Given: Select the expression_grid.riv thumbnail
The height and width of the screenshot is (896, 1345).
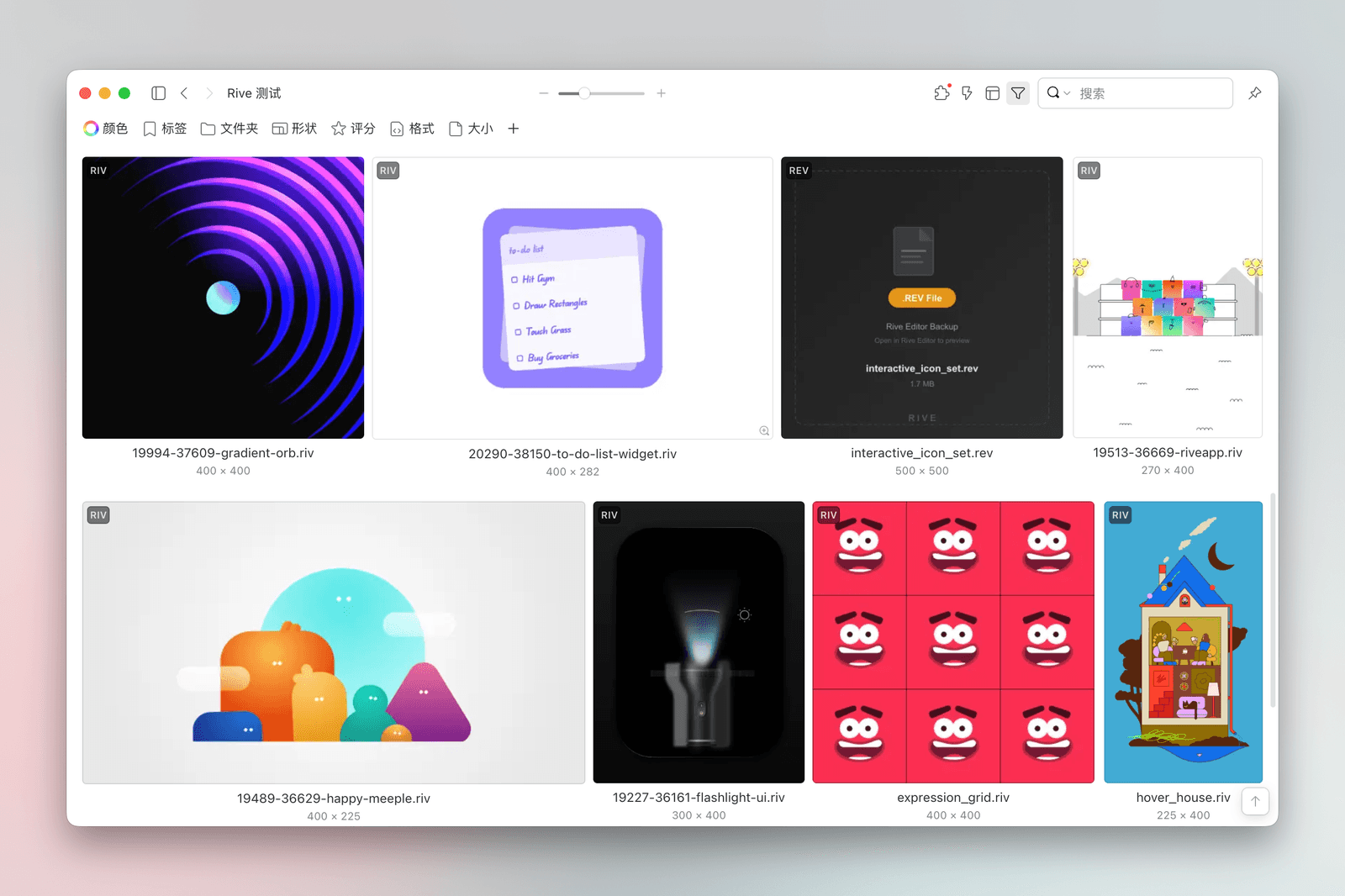Looking at the screenshot, I should coord(952,642).
